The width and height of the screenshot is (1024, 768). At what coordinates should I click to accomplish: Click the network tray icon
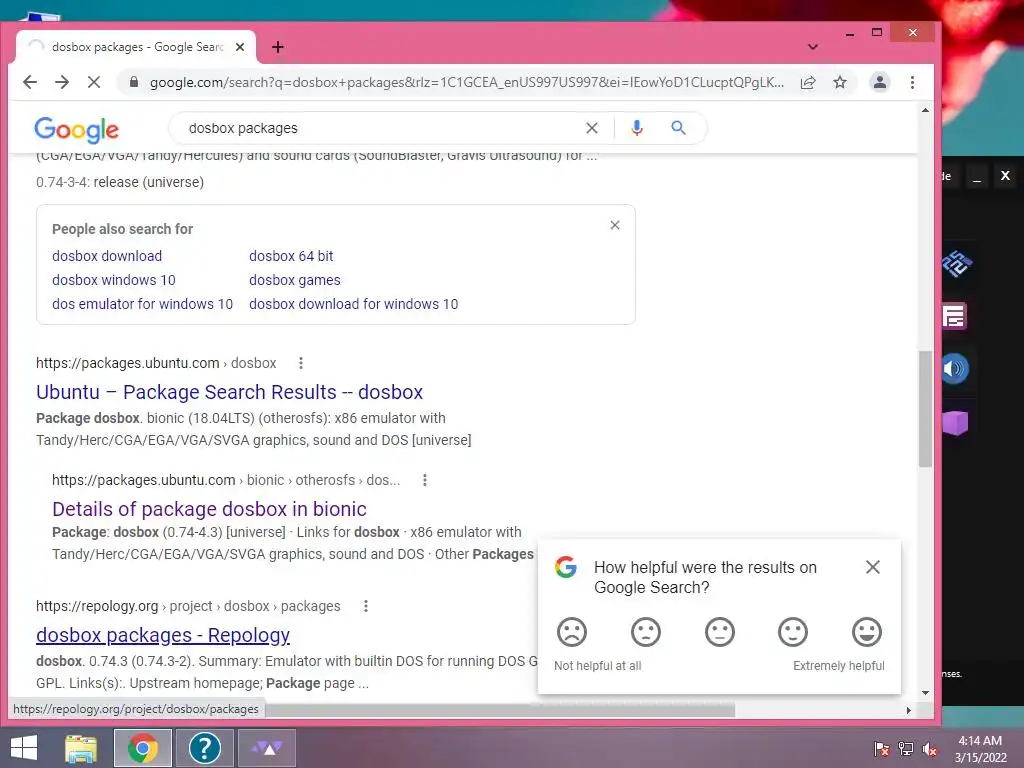point(906,749)
